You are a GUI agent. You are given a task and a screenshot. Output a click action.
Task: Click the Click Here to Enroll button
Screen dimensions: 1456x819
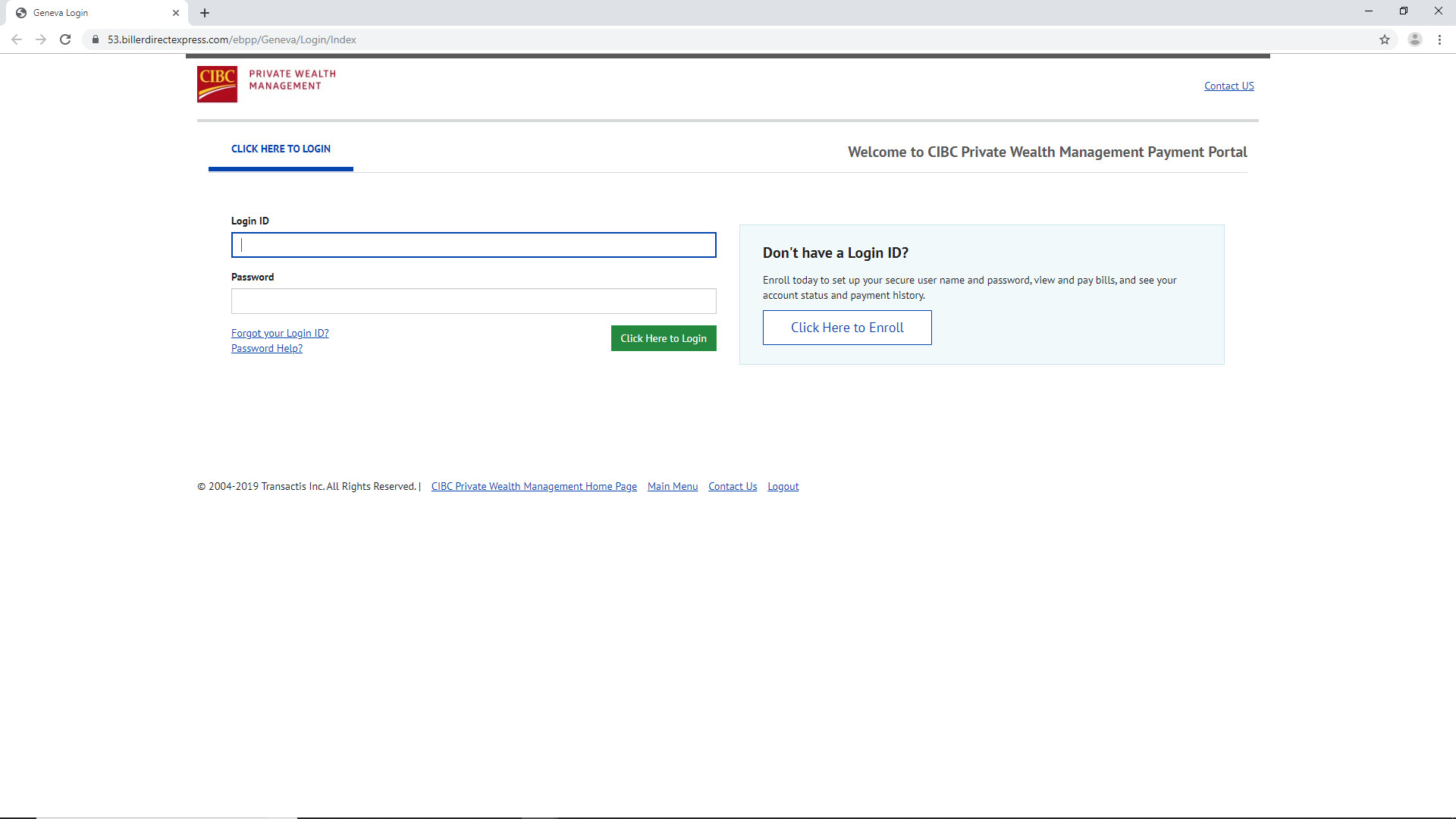tap(847, 327)
